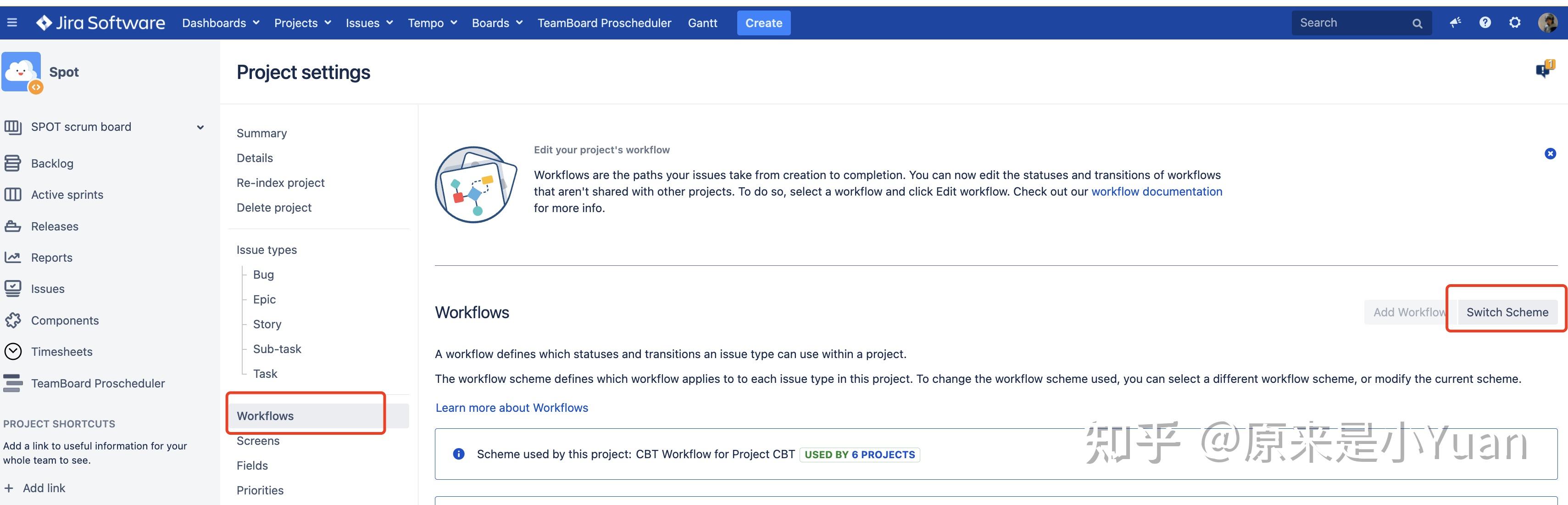Screen dimensions: 1568x505
Task: Click the feedback icon near Project settings
Action: click(x=1544, y=70)
